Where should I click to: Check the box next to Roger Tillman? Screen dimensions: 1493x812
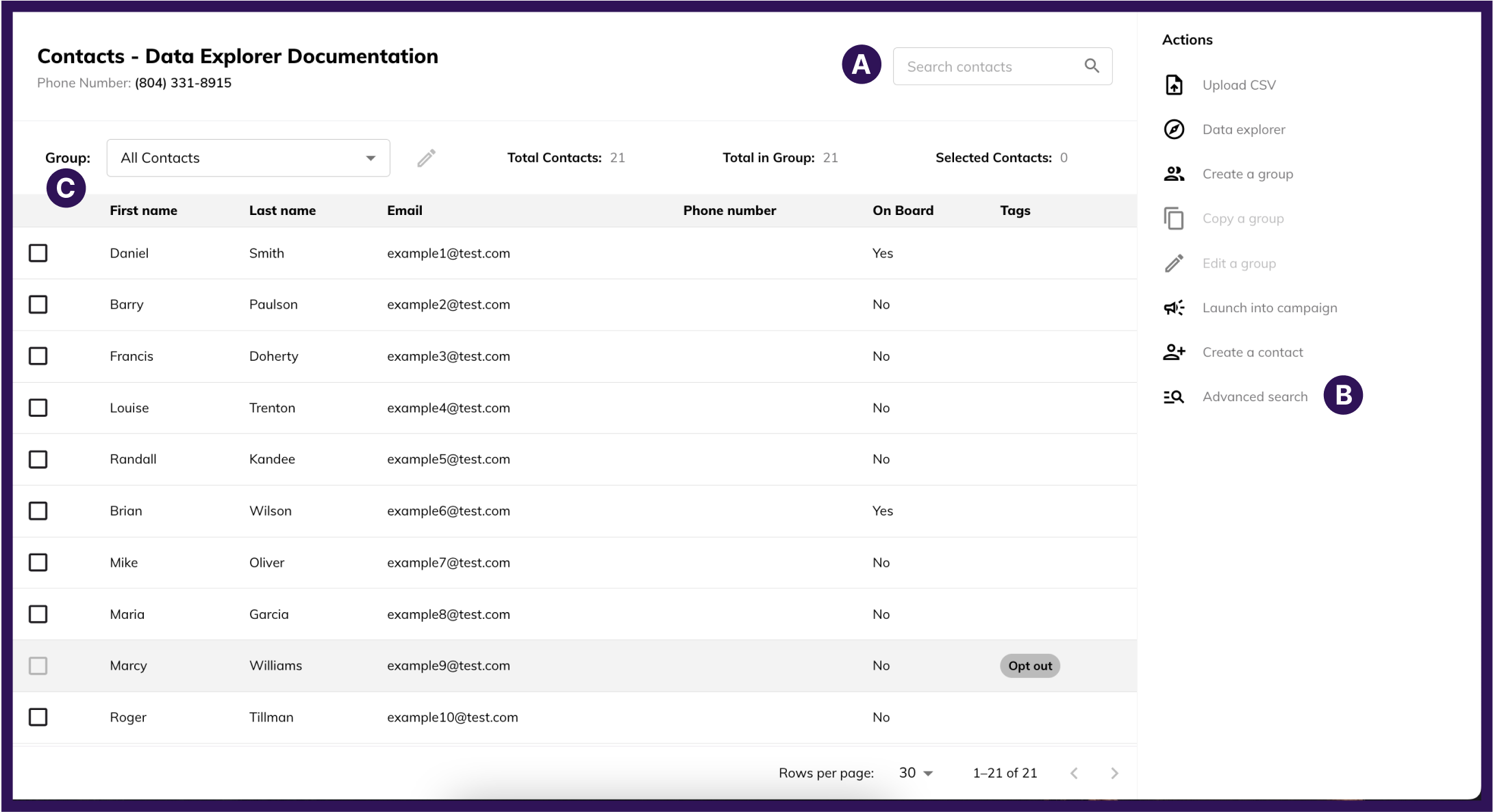click(x=38, y=717)
